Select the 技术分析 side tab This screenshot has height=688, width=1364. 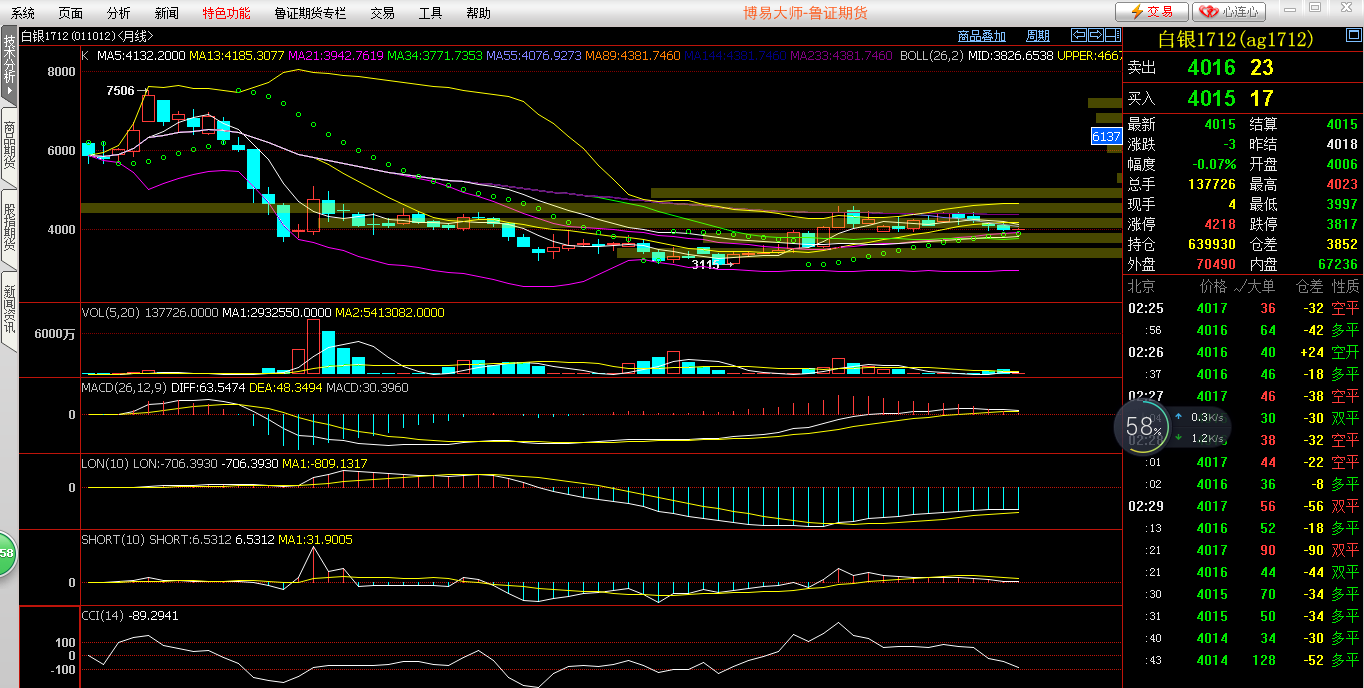click(x=9, y=65)
